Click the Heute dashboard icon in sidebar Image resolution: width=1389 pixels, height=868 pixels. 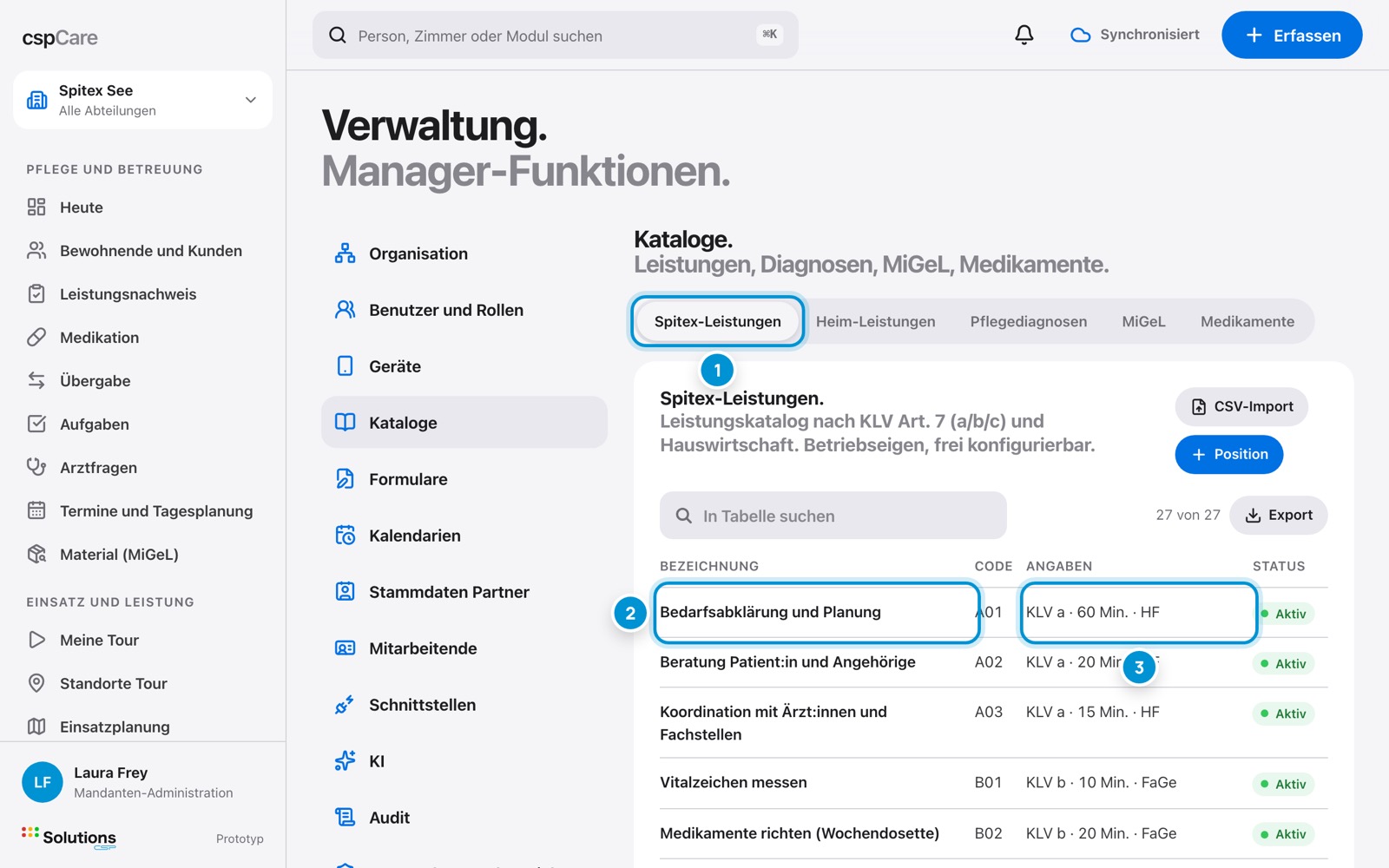pos(36,207)
